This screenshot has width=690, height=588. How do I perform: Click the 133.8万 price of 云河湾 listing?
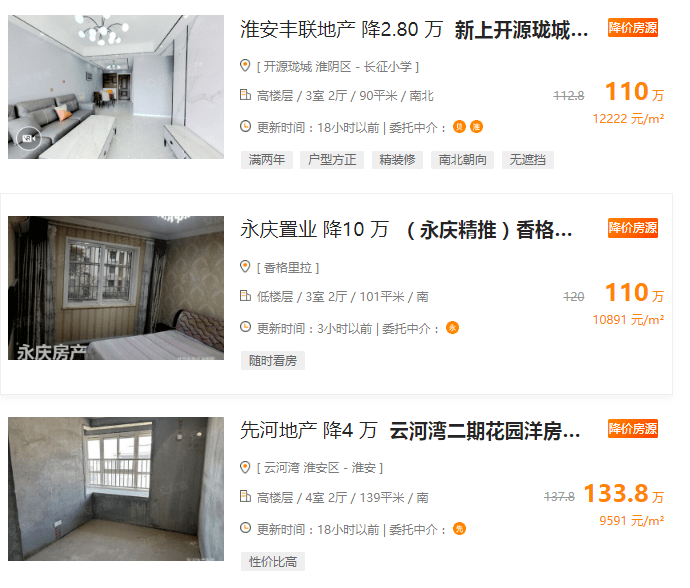click(x=624, y=493)
